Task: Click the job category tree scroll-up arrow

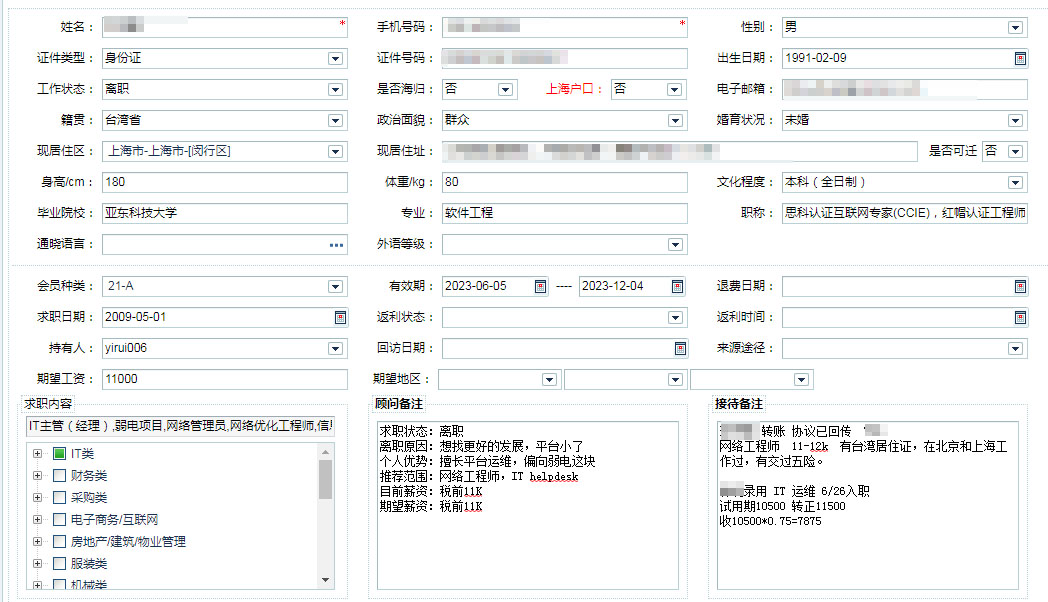Action: (x=325, y=452)
